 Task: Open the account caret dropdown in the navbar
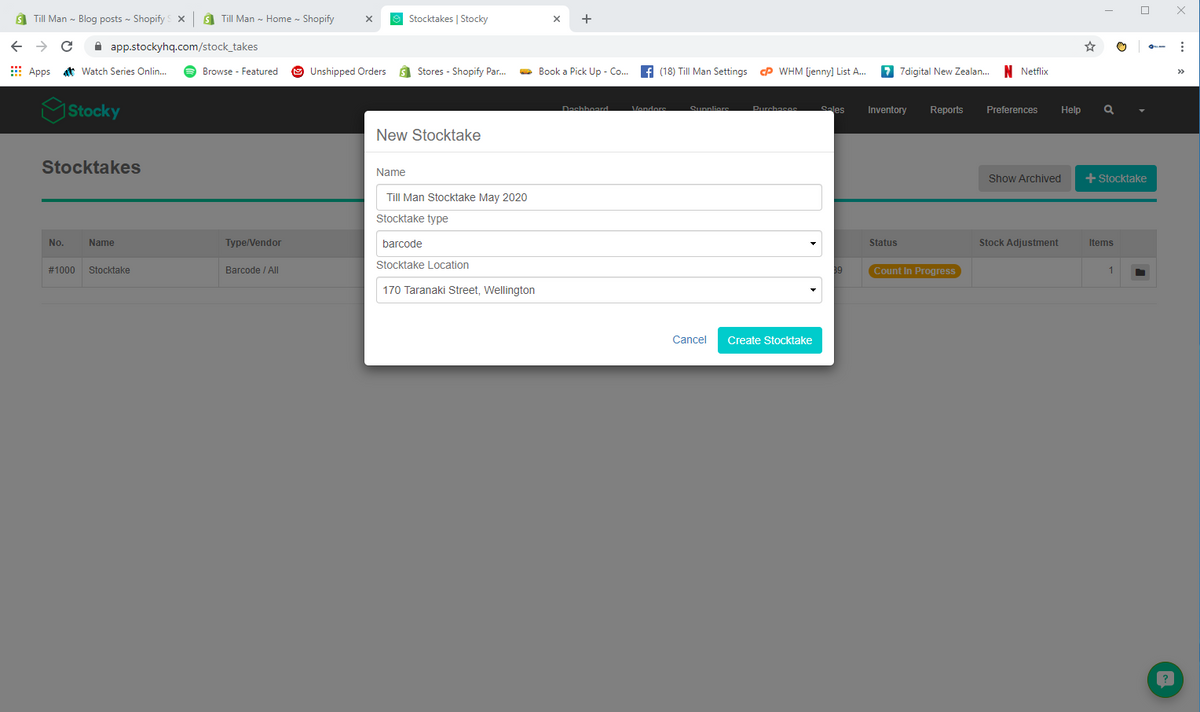(x=1141, y=110)
